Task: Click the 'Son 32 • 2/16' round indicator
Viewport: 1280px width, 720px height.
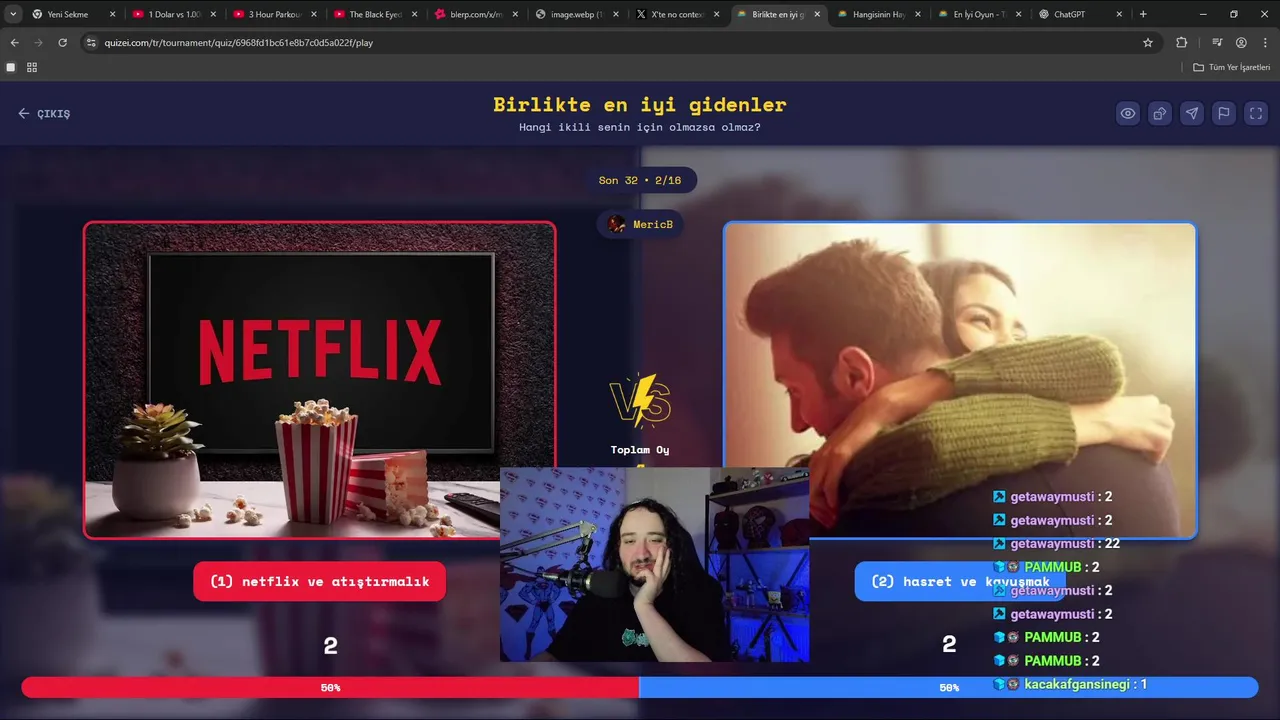Action: click(x=640, y=180)
